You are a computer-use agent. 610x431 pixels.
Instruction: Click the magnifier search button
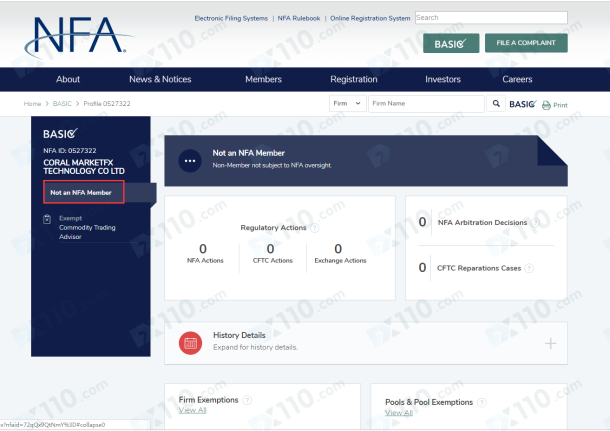[x=496, y=103]
